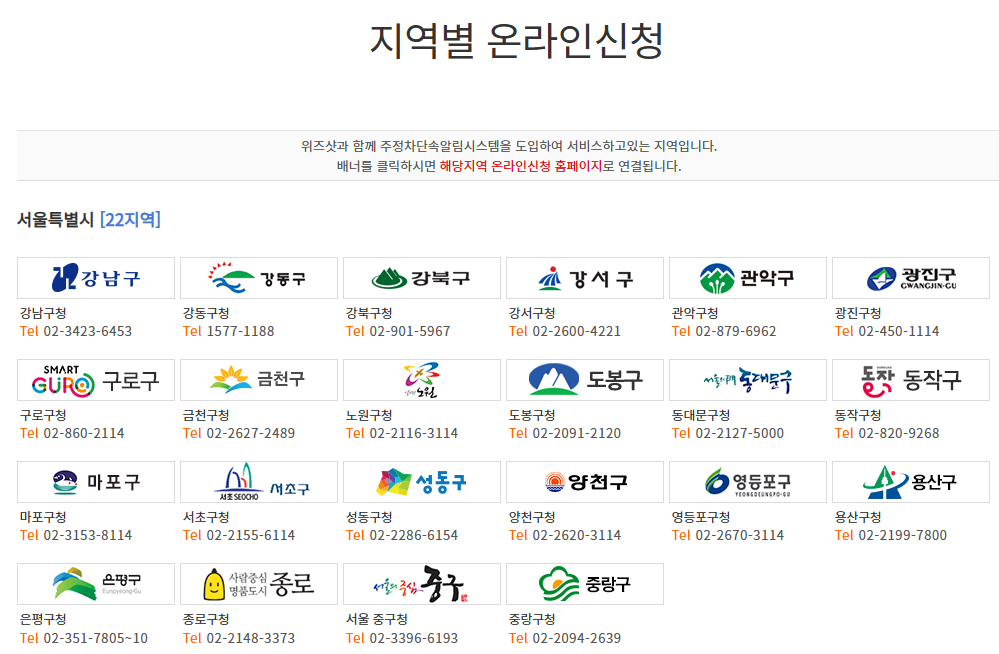The width and height of the screenshot is (999, 654).
Task: Open the 강북구 district banner
Action: pos(422,278)
